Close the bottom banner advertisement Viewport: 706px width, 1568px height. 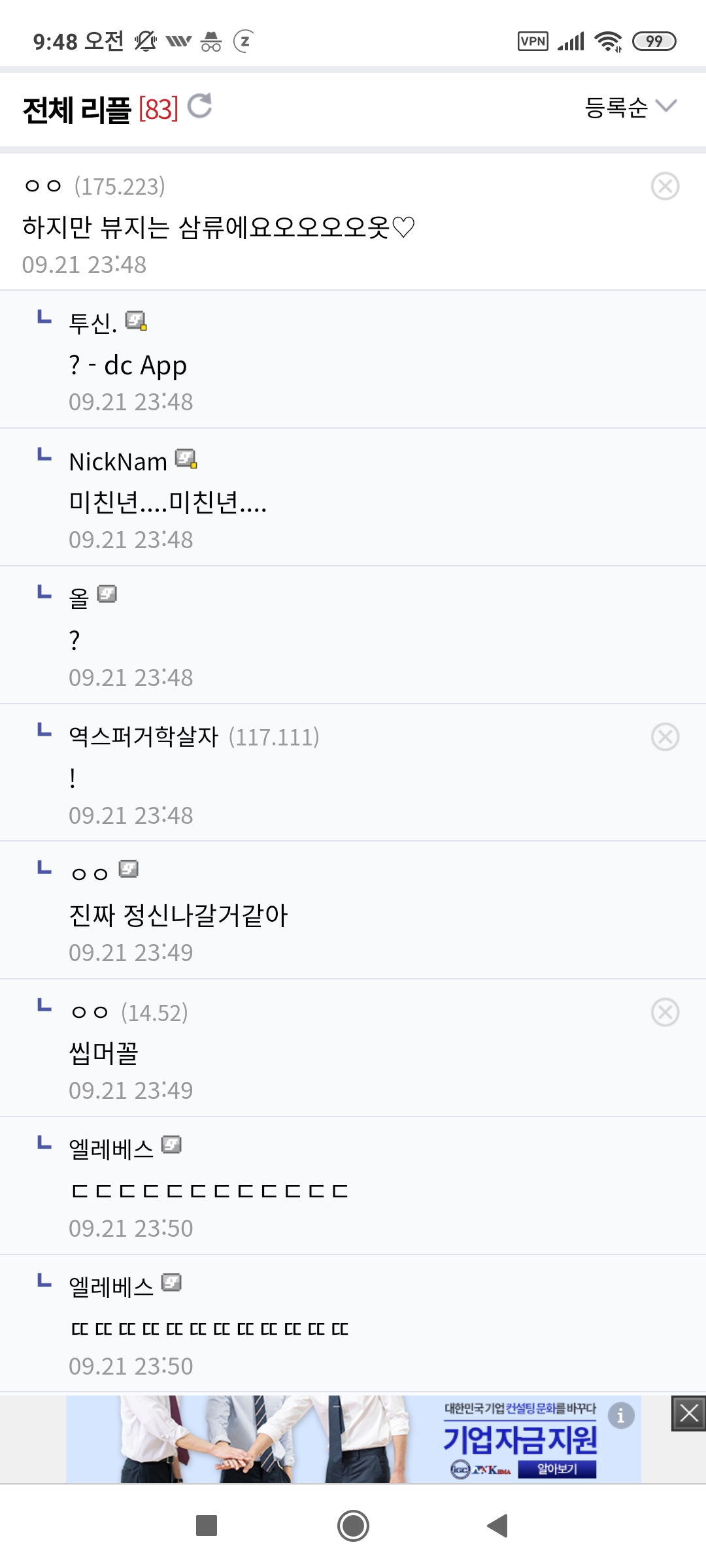[x=688, y=1414]
